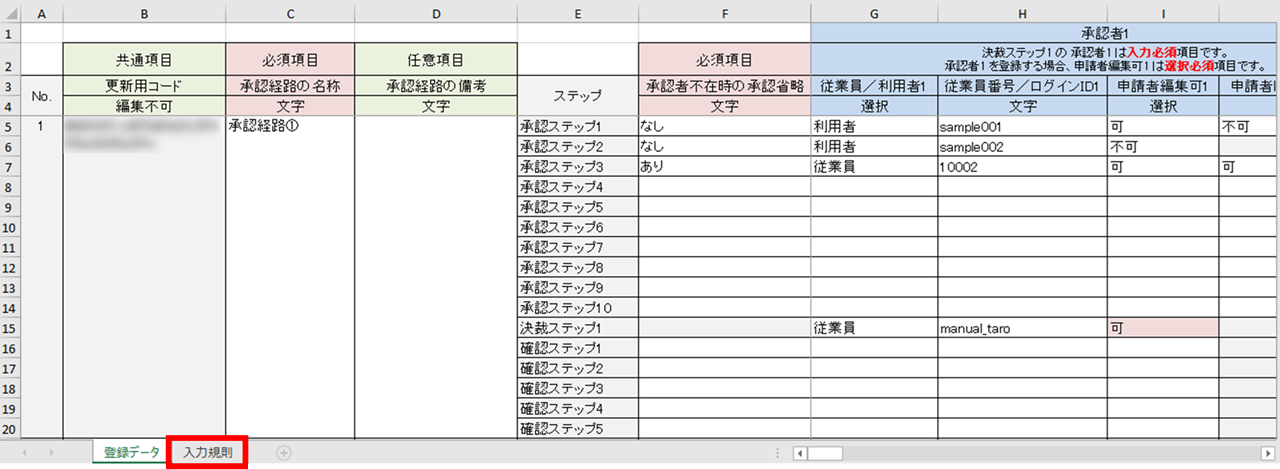The image size is (1280, 469).
Task: Click 不可 cell in row 6
Action: click(1163, 147)
